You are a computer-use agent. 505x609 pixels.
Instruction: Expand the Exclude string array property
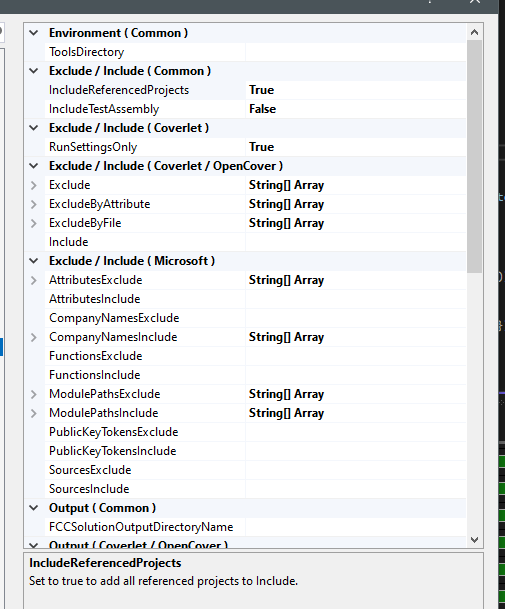[34, 185]
